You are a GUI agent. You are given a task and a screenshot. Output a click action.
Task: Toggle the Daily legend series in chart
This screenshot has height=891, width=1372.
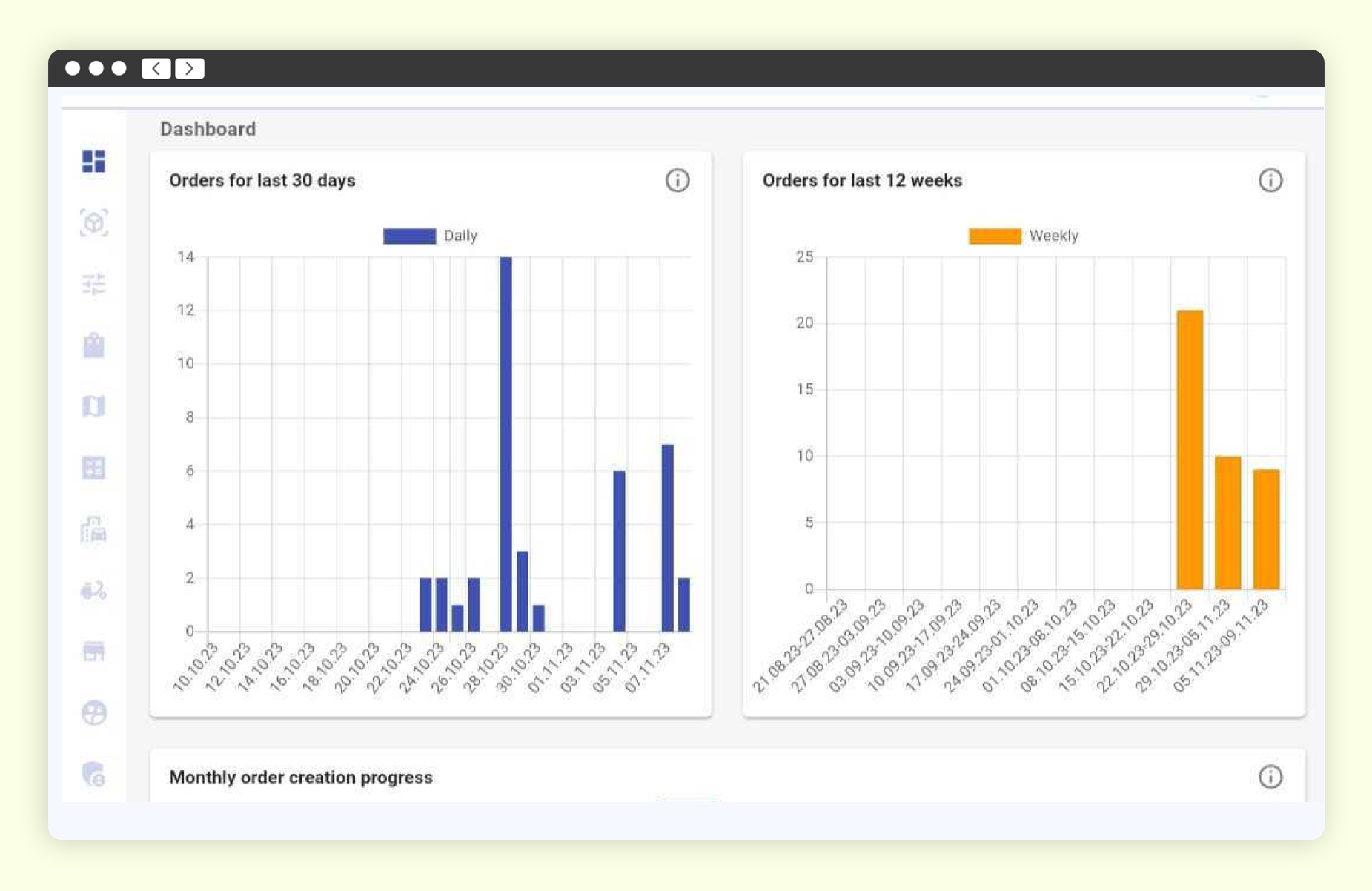430,236
